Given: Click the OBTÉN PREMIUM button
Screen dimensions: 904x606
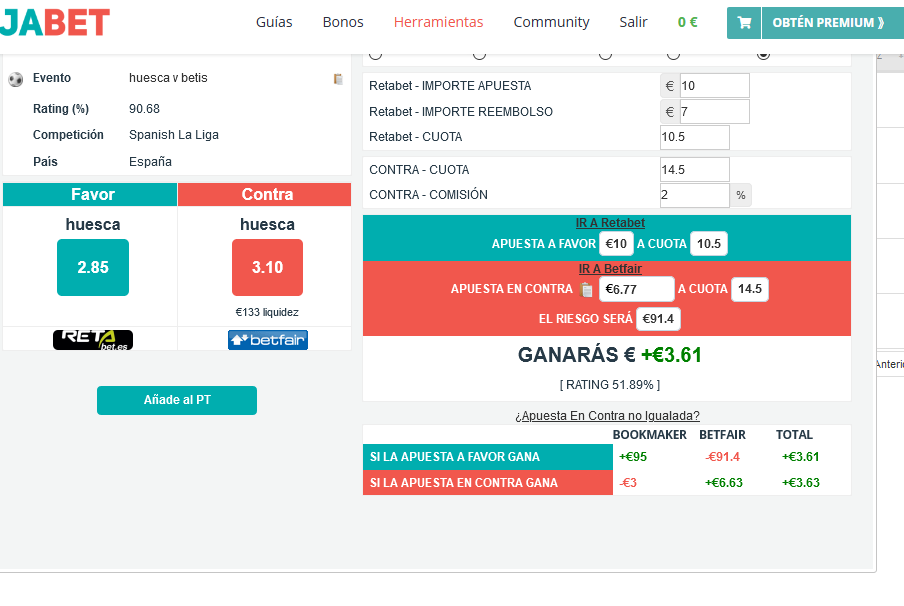Looking at the screenshot, I should click(833, 22).
